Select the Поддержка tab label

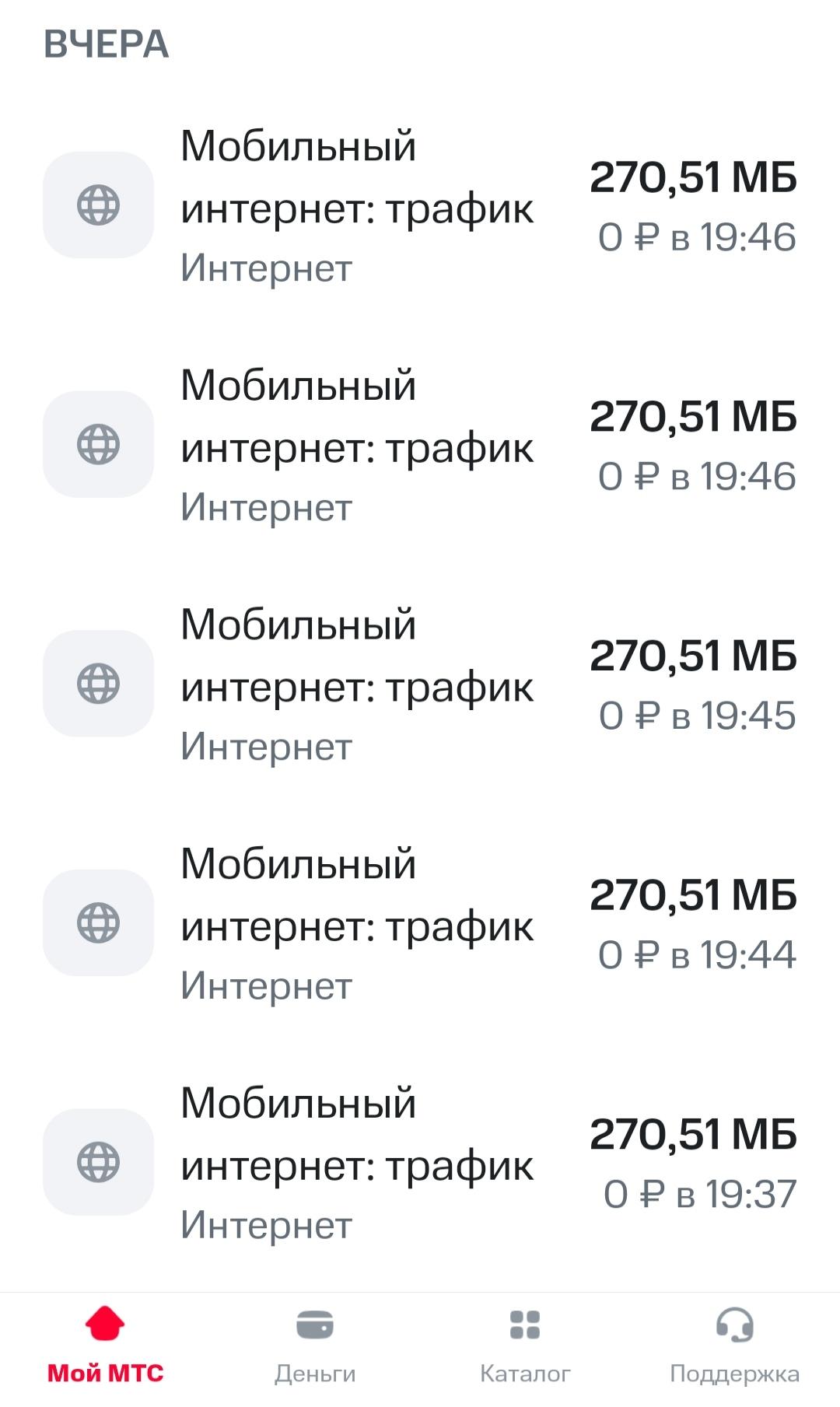(734, 1374)
